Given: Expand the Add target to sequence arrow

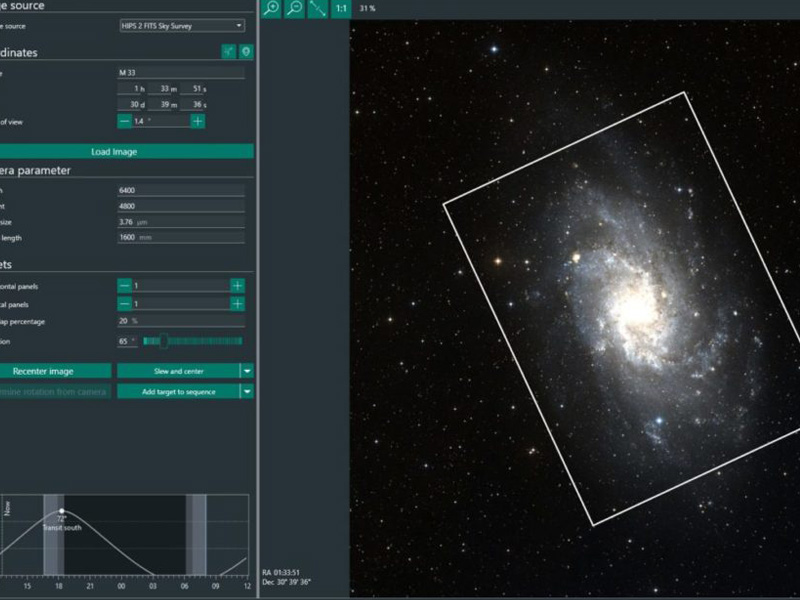Looking at the screenshot, I should pyautogui.click(x=246, y=391).
